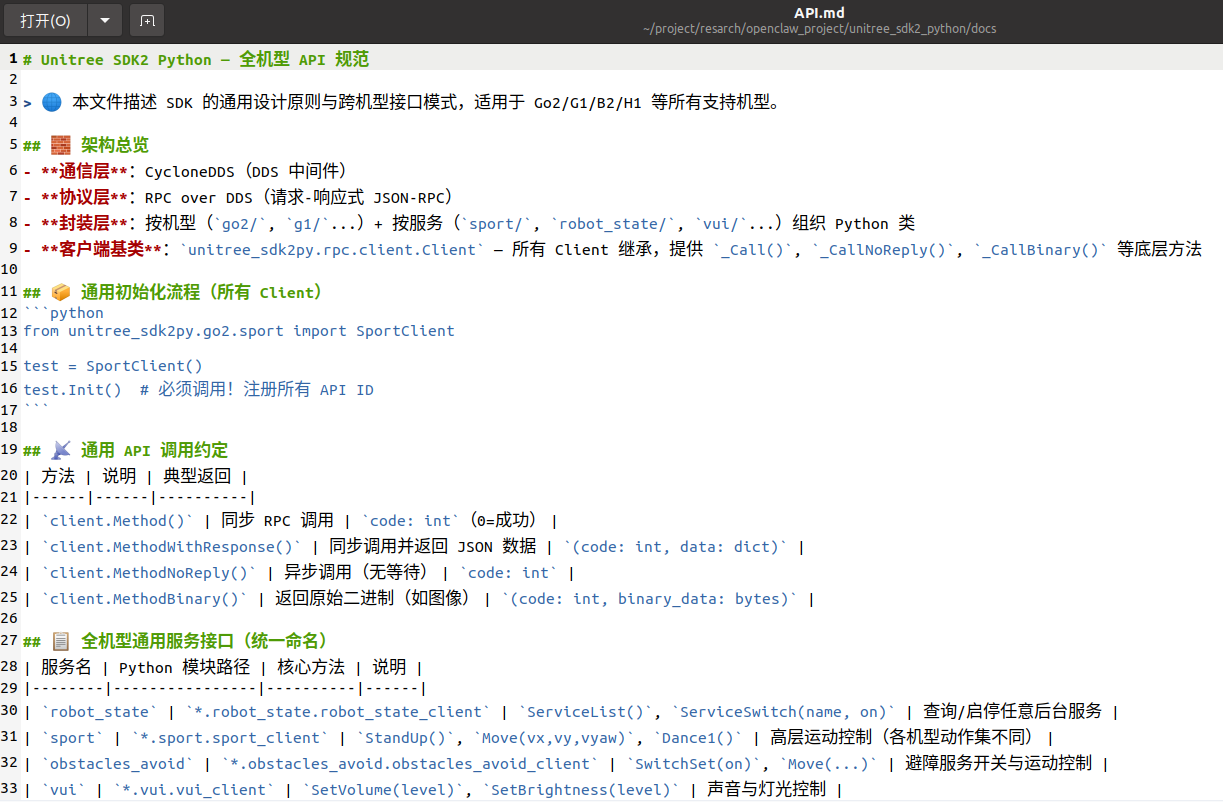This screenshot has height=802, width=1223.
Task: Click the table header cell '典型返回'
Action: click(197, 476)
